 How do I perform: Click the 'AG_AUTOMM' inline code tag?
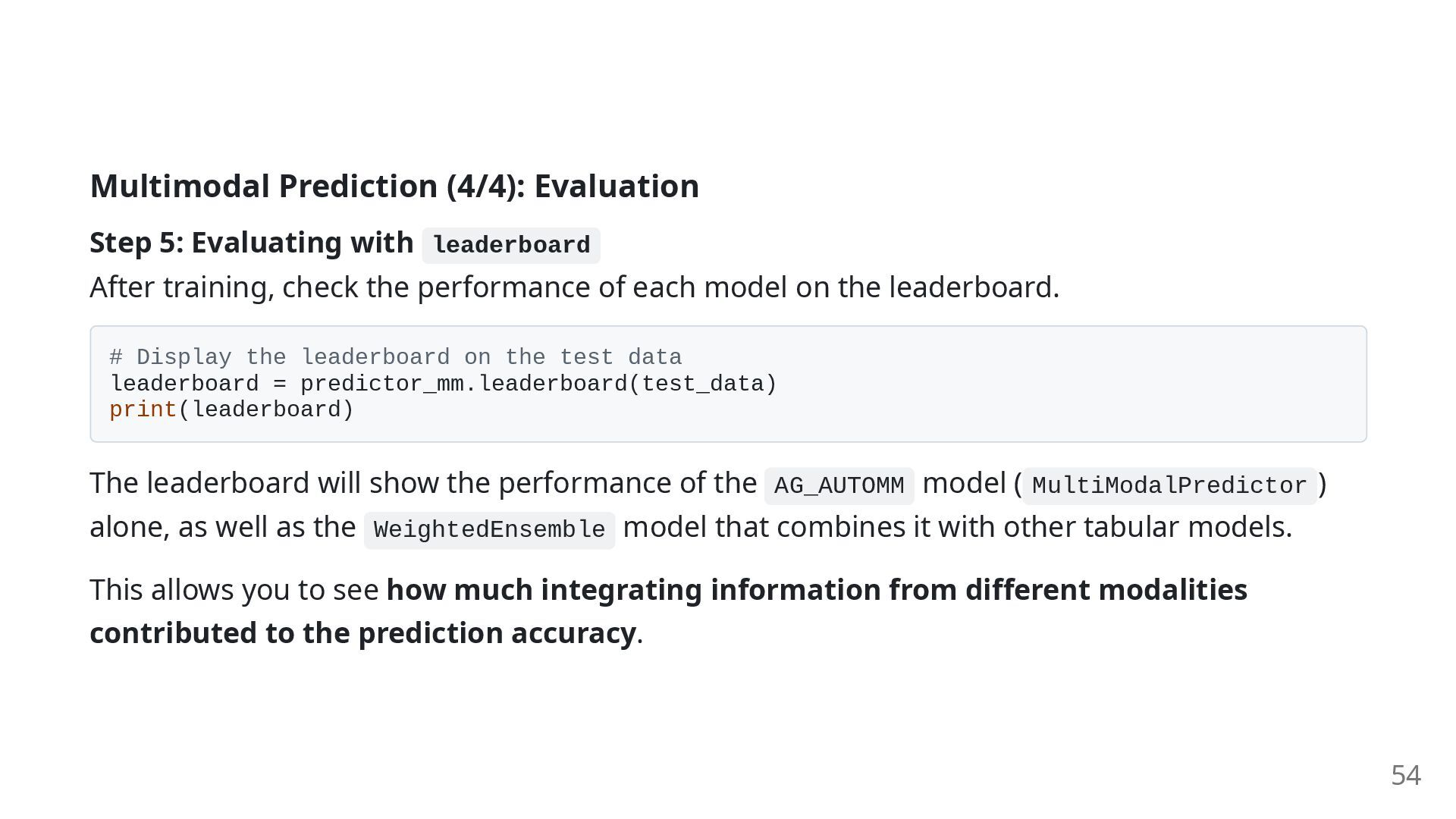(x=839, y=485)
